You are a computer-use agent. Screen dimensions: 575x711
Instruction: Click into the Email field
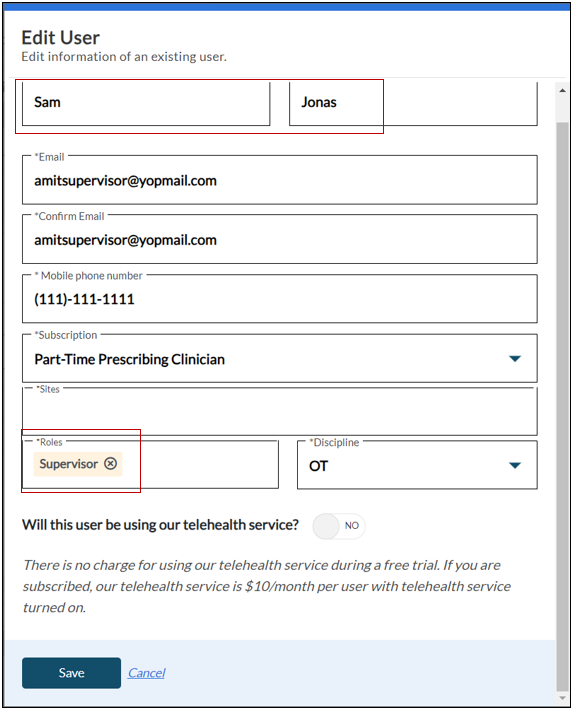[280, 180]
